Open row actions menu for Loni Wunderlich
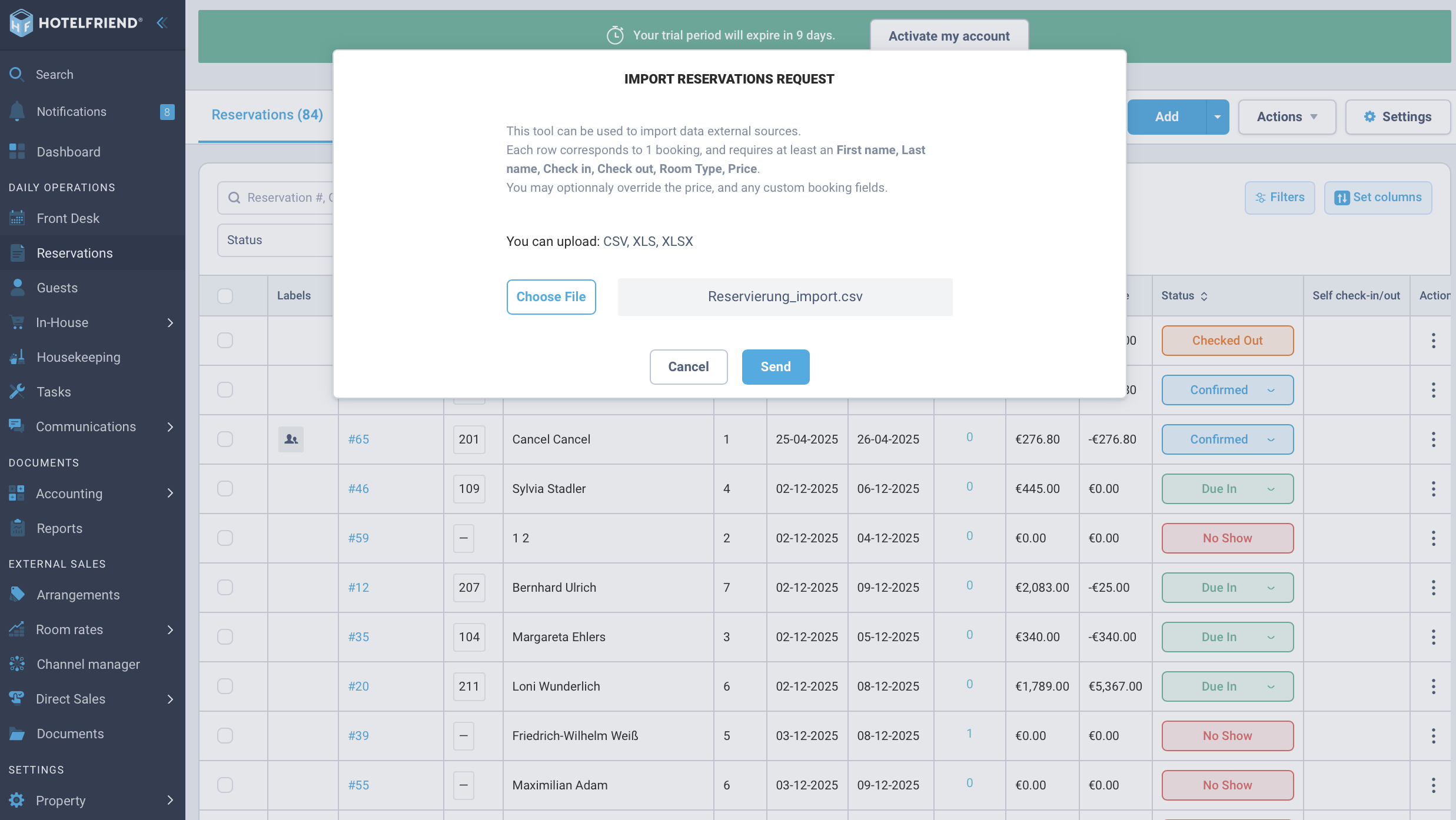 click(1433, 686)
